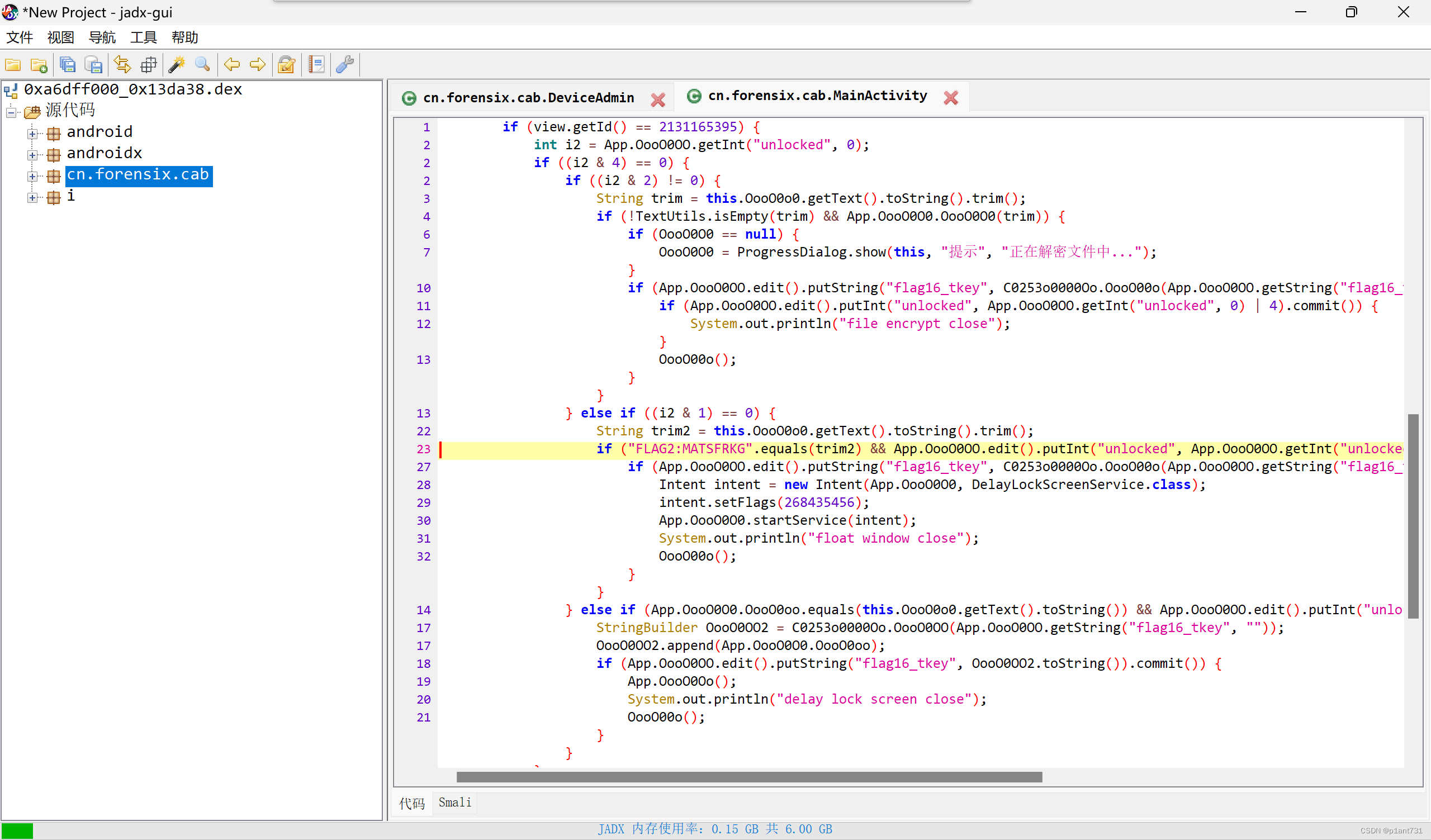The image size is (1431, 840).
Task: Select the 源代码 folder node
Action: point(70,110)
